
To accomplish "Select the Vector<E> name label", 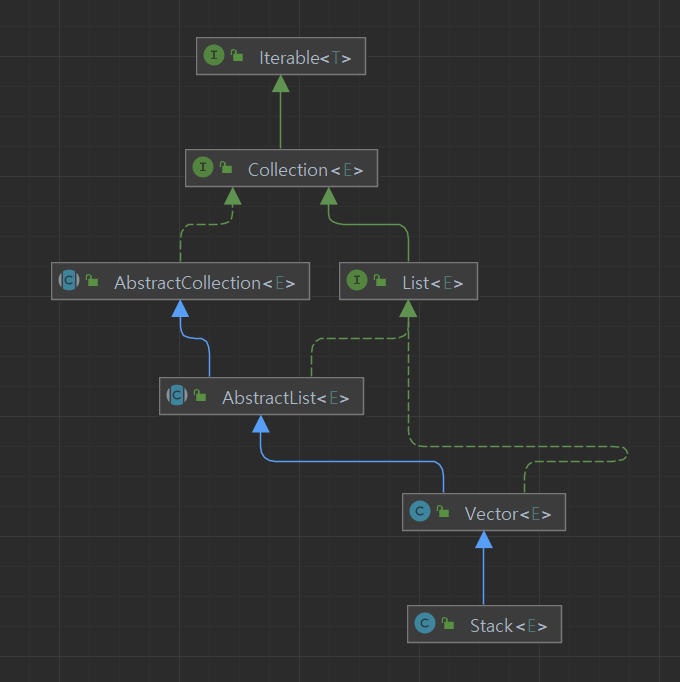I will click(x=508, y=514).
